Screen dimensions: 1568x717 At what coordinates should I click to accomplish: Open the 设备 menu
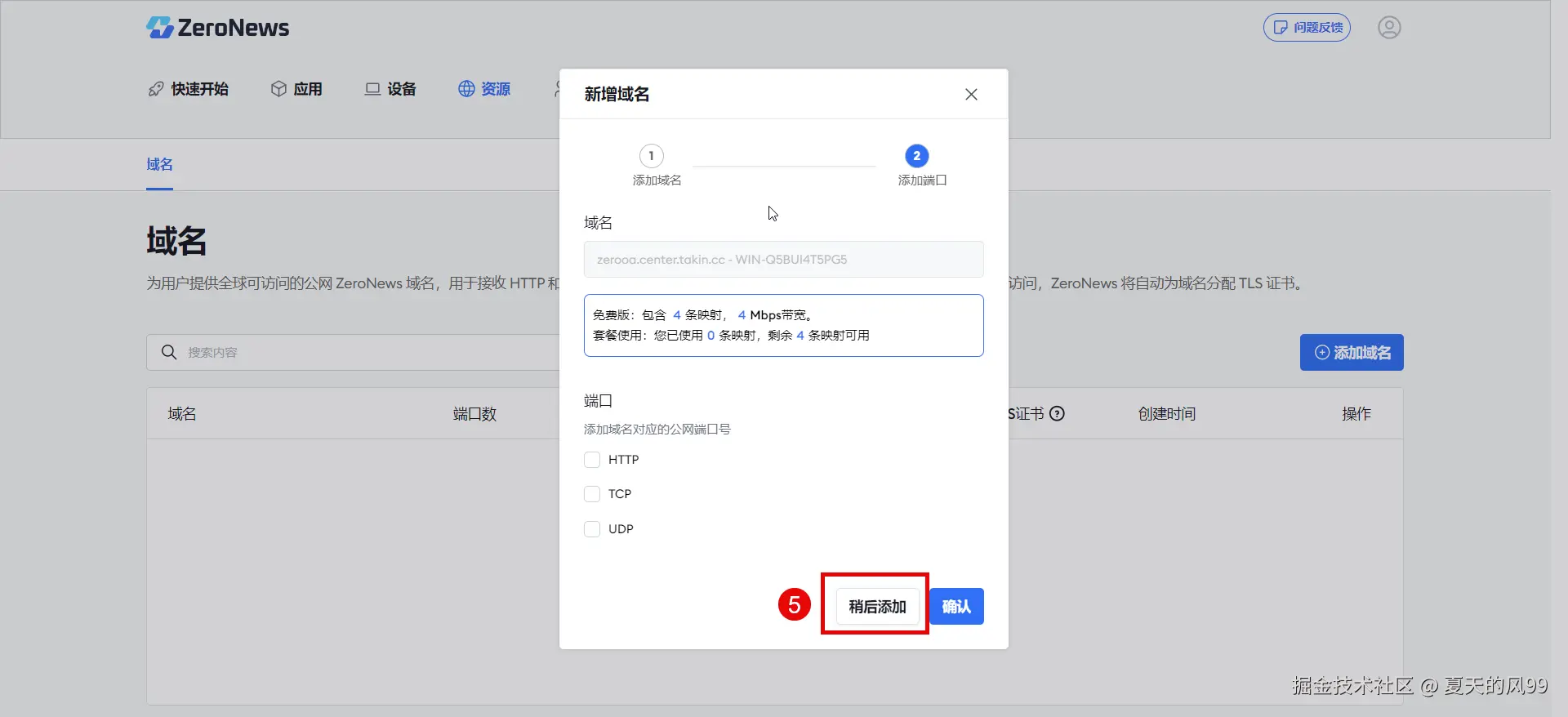[390, 89]
